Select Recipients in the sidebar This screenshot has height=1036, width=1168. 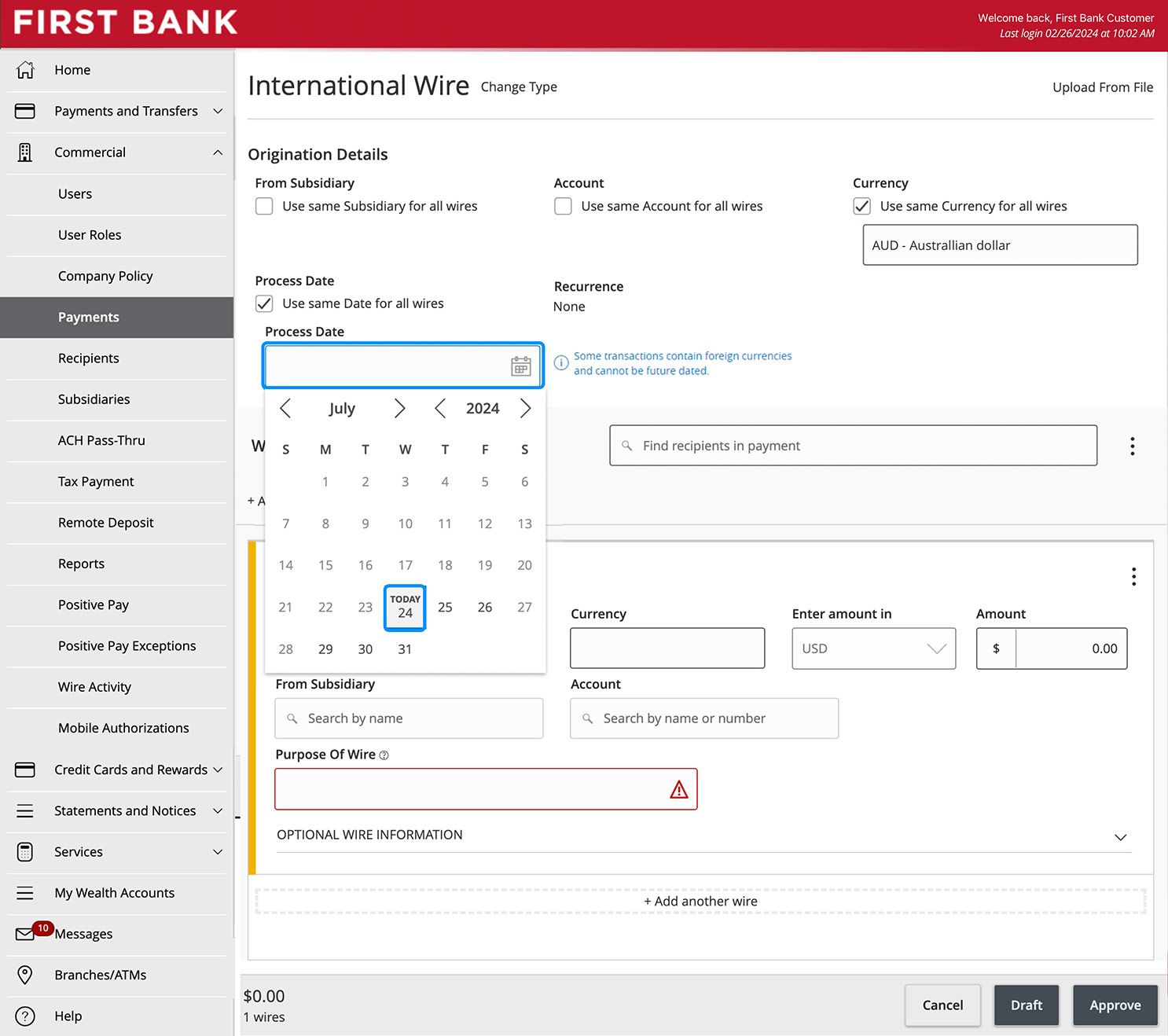coord(89,358)
